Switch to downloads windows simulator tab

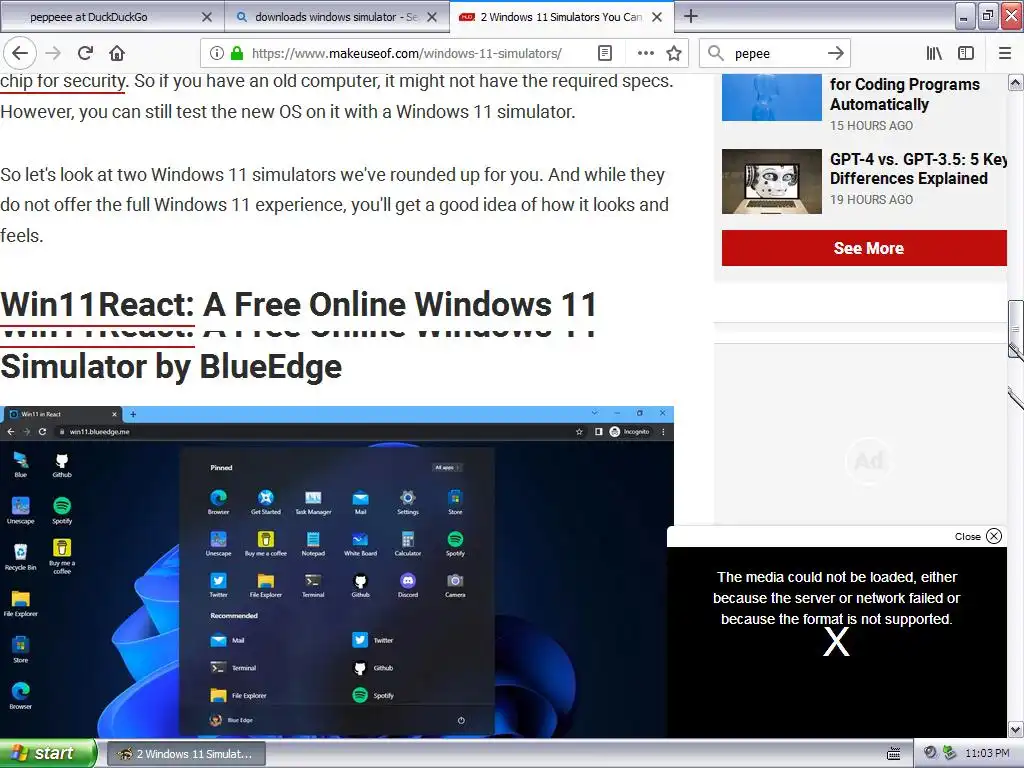(337, 17)
